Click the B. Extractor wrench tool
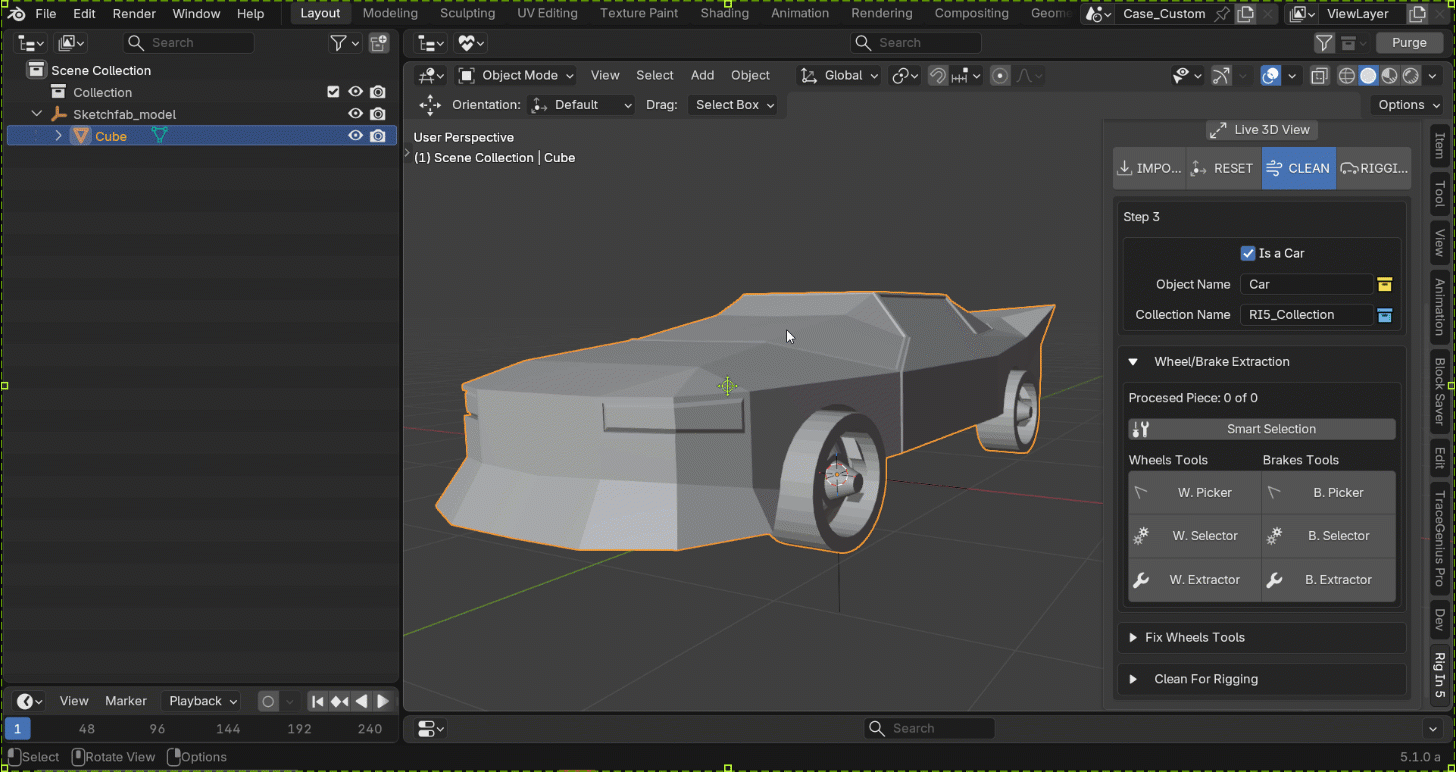Screen dimensions: 1456x772 [x=1328, y=580]
